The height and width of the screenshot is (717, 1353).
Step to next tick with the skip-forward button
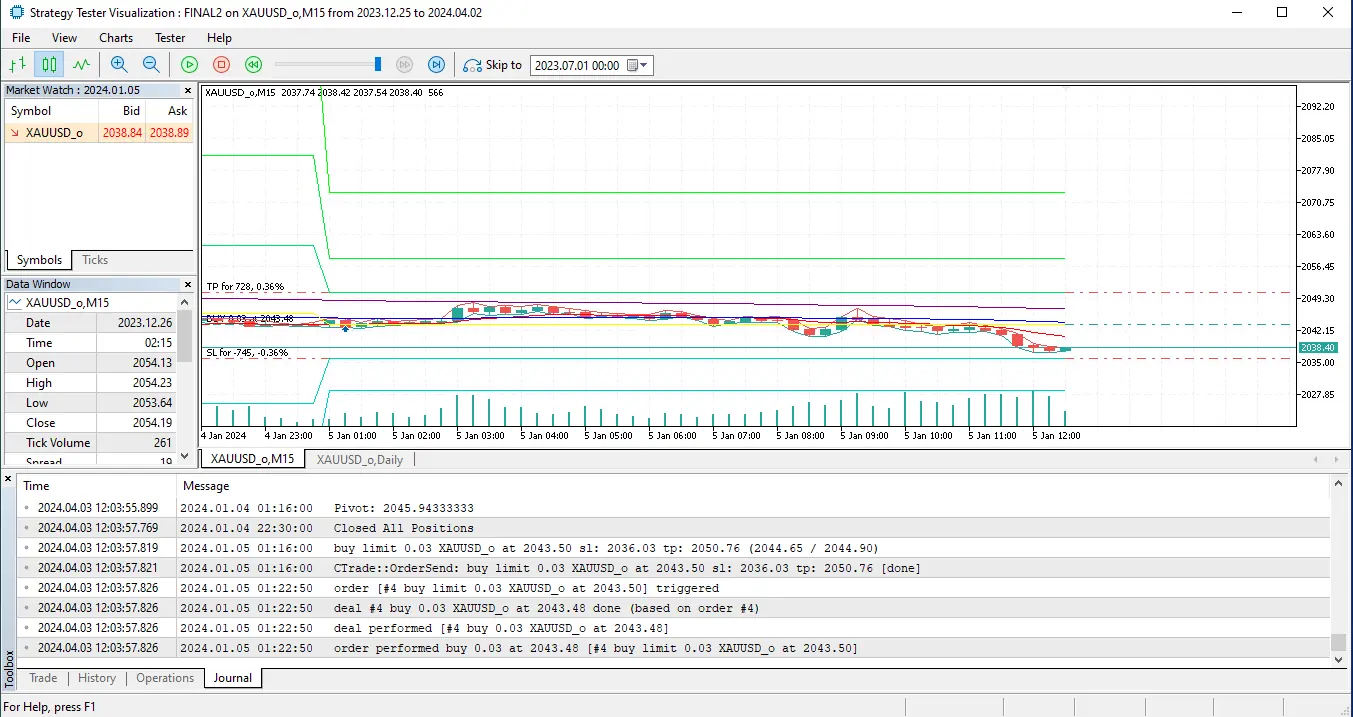click(x=436, y=65)
